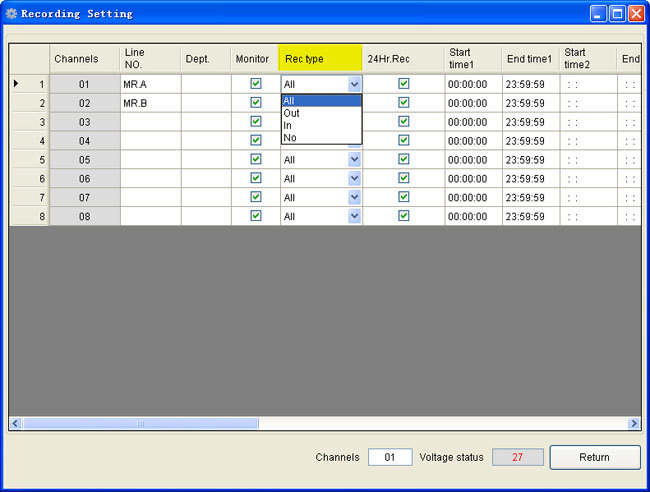Open Rec type dropdown for channel 06
The height and width of the screenshot is (492, 650).
click(354, 178)
